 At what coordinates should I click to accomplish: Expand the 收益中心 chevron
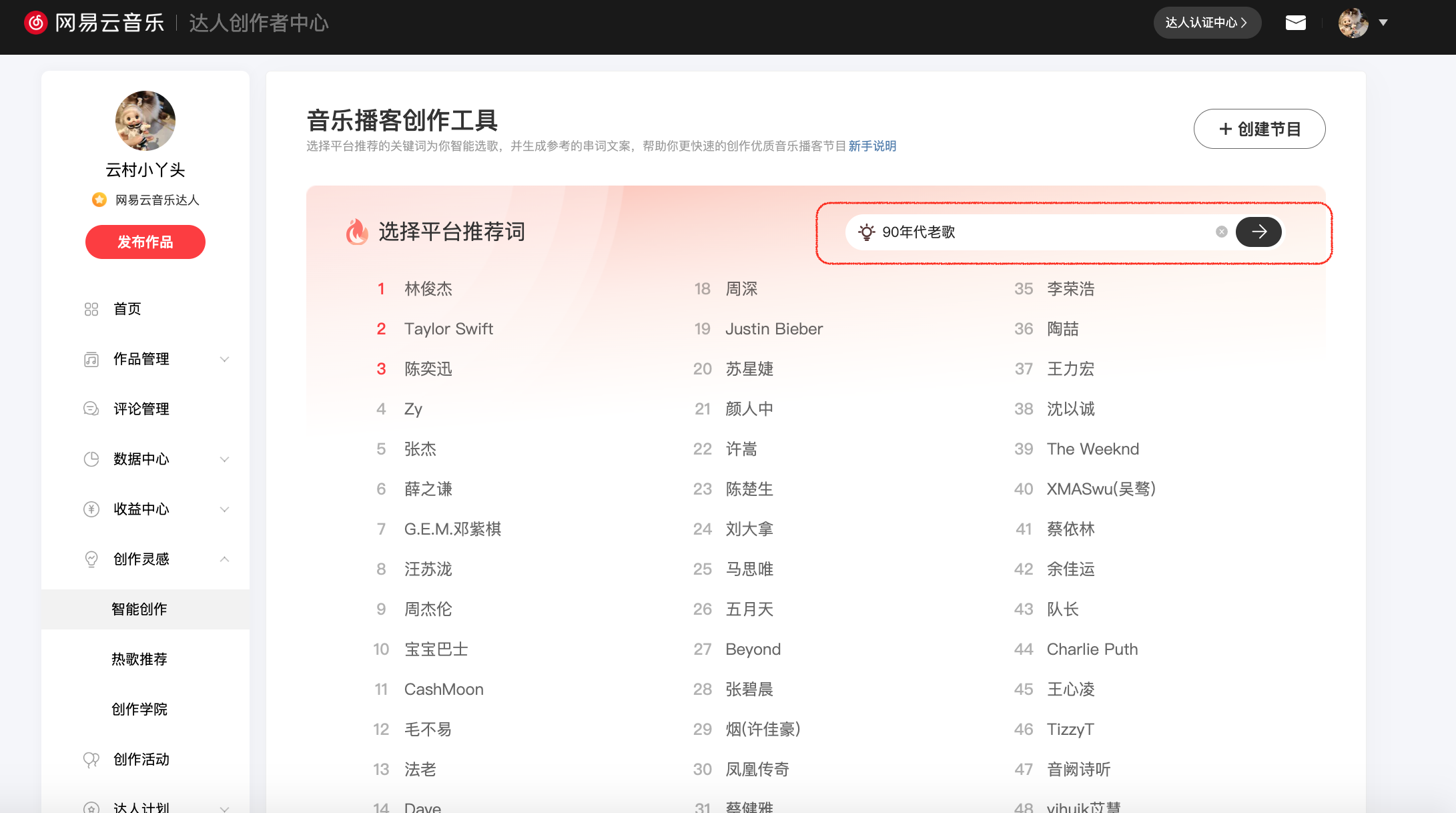pos(224,509)
